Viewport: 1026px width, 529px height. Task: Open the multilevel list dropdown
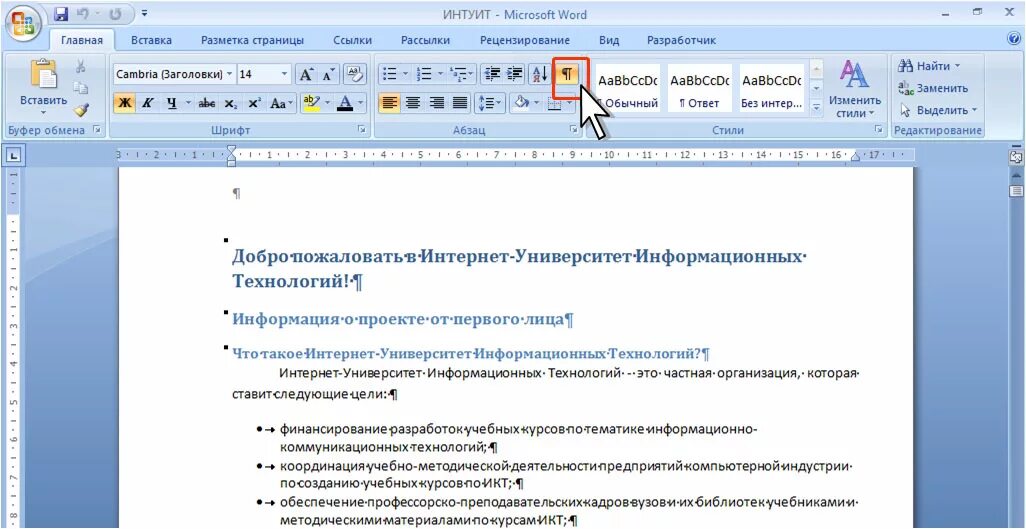pos(463,74)
